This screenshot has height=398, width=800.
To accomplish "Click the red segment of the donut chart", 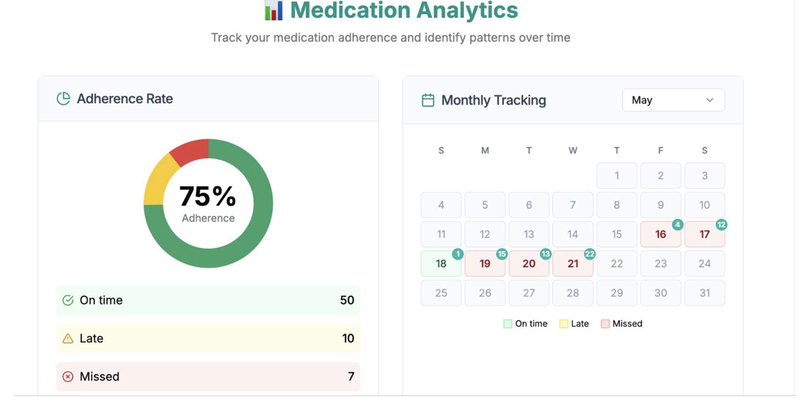I will tap(191, 149).
